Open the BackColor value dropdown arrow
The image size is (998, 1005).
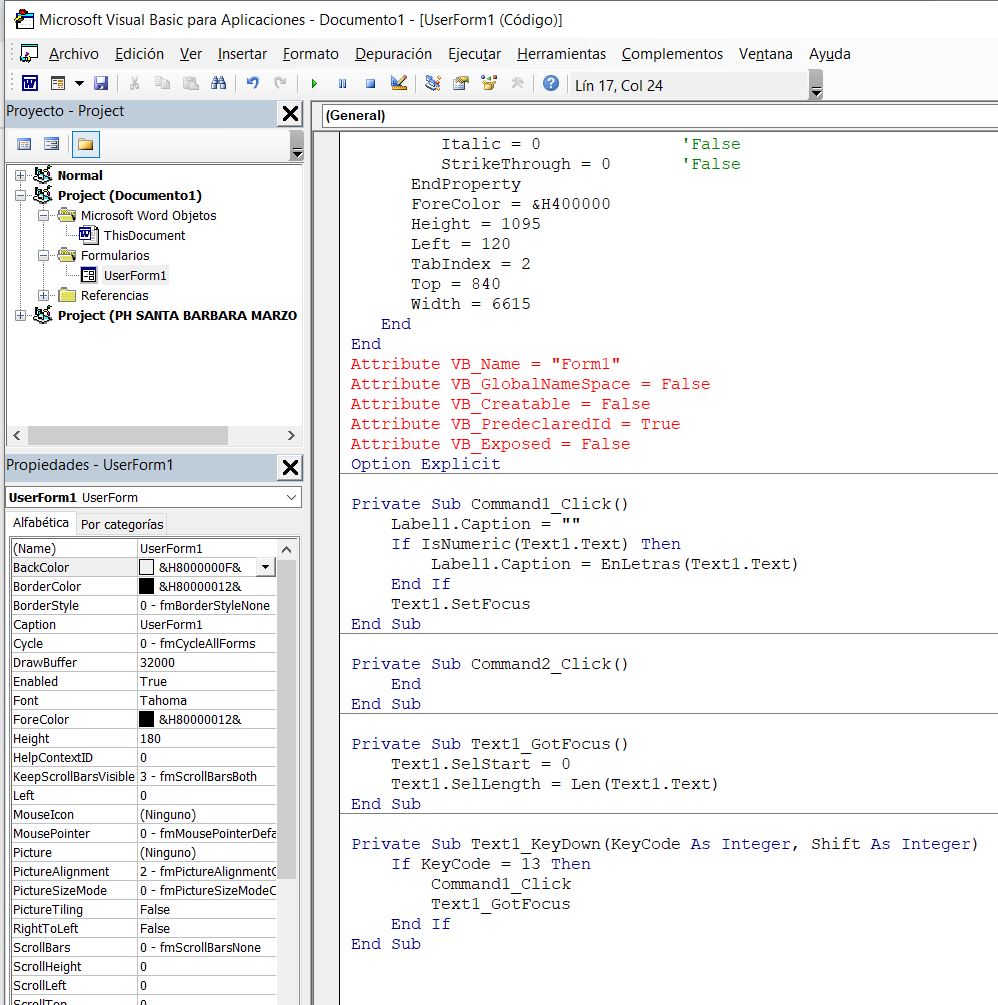pos(265,567)
